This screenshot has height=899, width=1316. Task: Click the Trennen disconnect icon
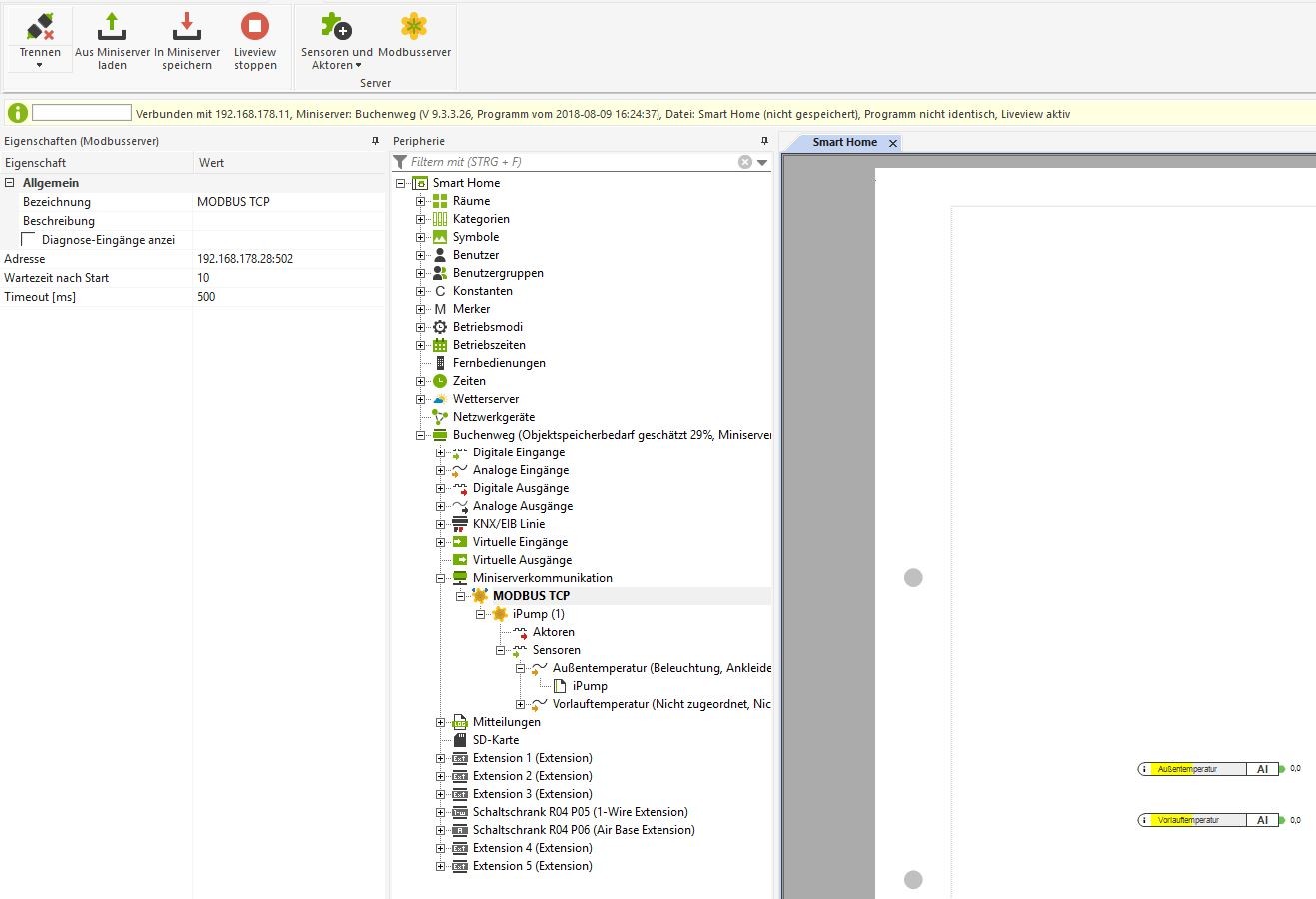tap(40, 27)
